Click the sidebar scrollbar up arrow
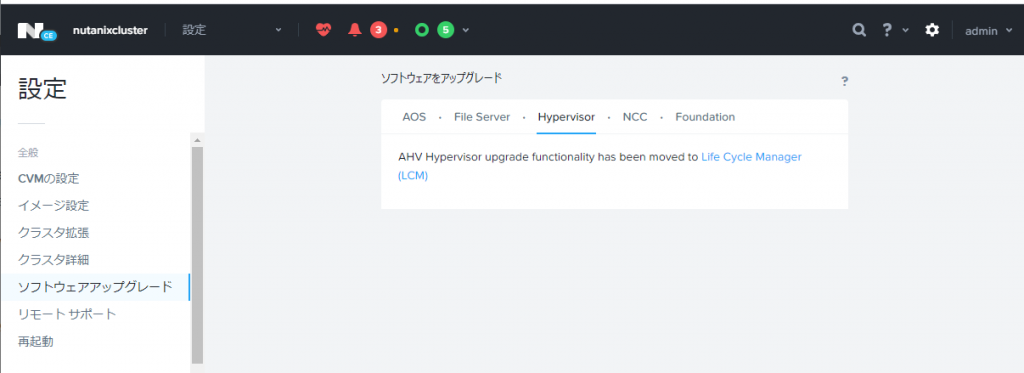The width and height of the screenshot is (1024, 373). (x=197, y=140)
